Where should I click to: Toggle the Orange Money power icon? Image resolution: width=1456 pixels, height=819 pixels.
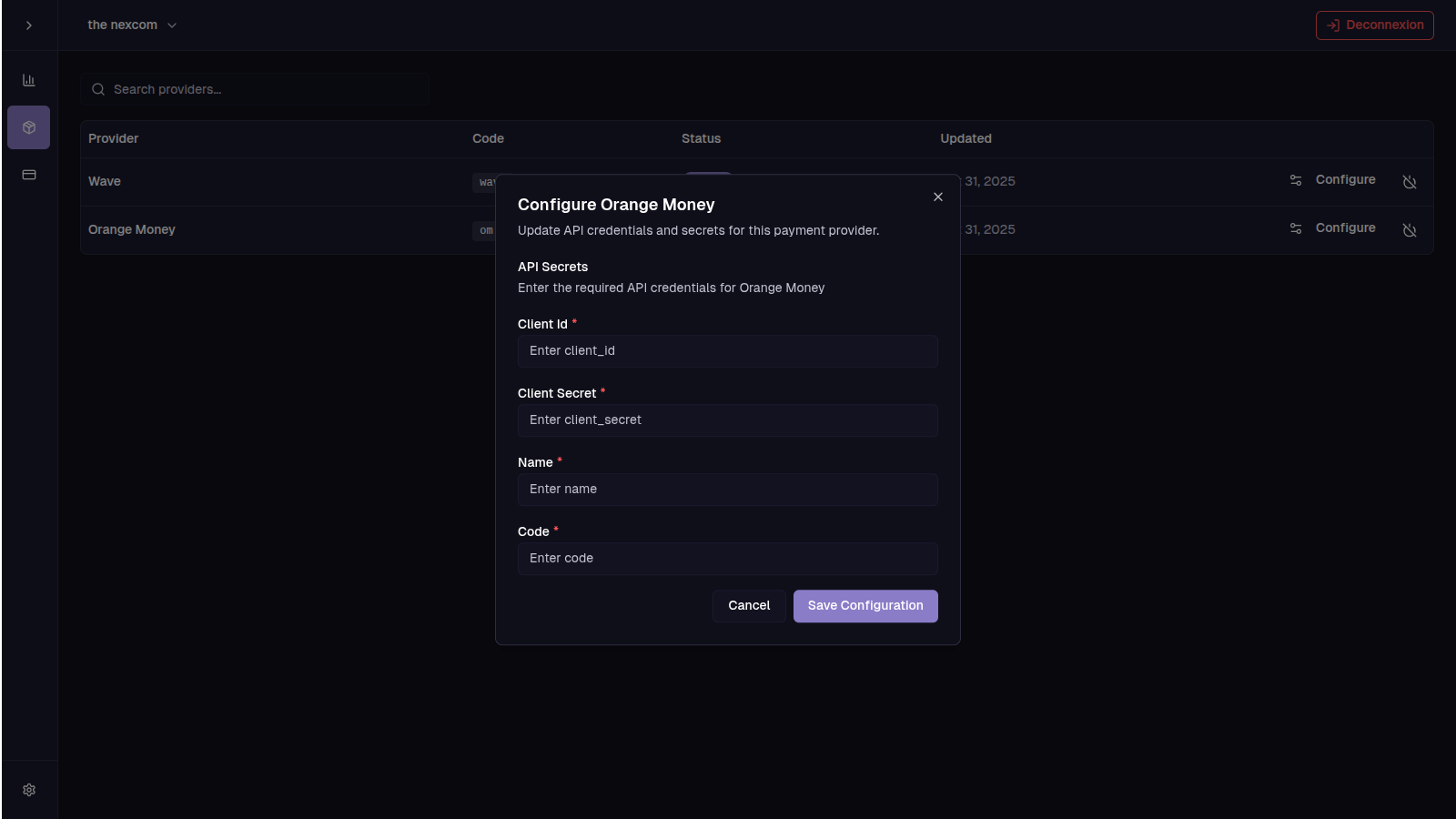[x=1410, y=230]
